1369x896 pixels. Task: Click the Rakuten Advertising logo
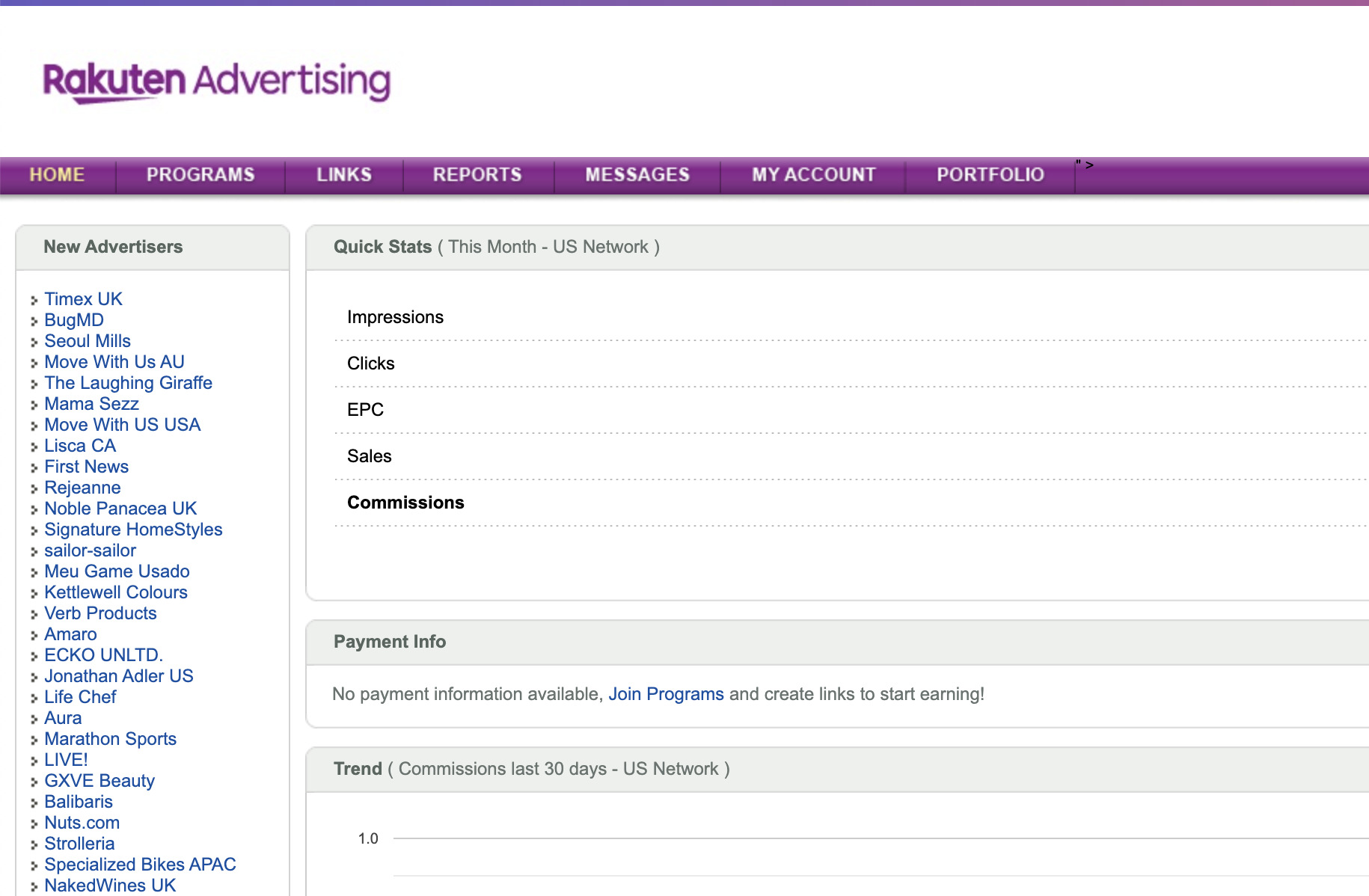click(x=217, y=82)
